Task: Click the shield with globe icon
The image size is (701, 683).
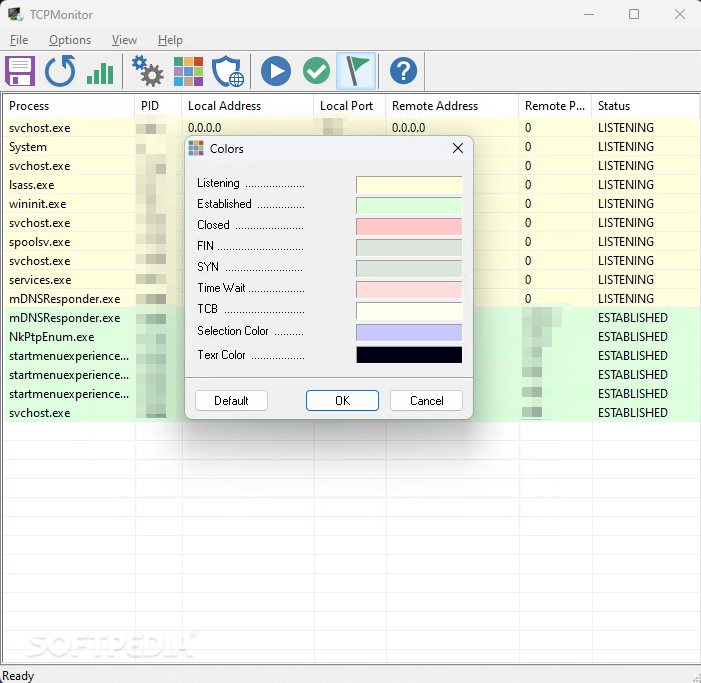Action: point(228,71)
